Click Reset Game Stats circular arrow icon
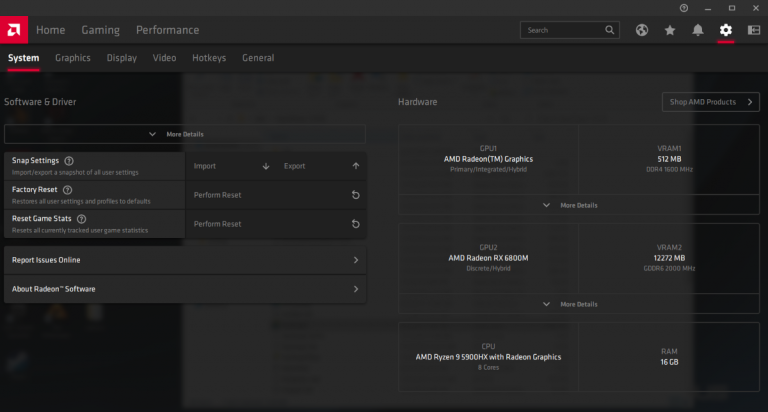Image resolution: width=768 pixels, height=412 pixels. pos(356,224)
